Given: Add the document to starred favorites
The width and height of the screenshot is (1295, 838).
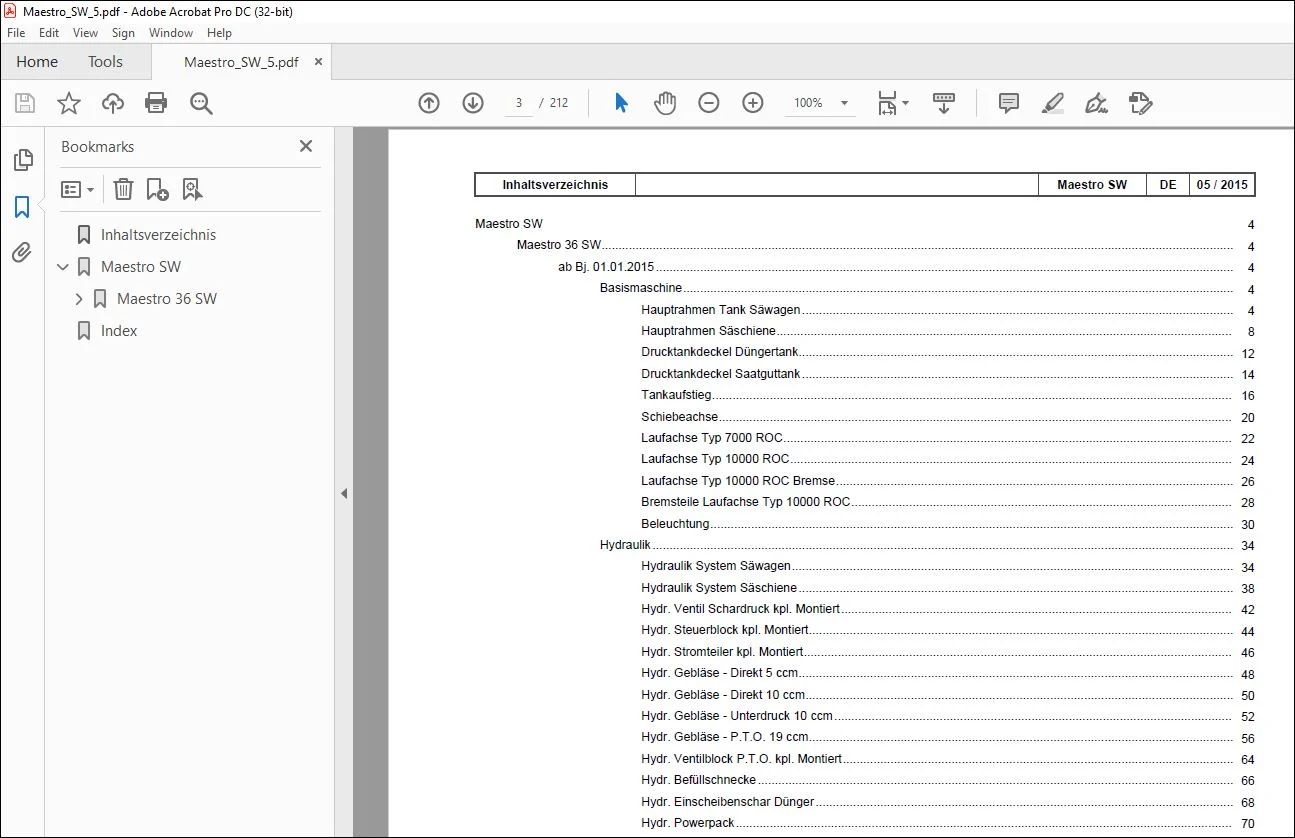Looking at the screenshot, I should [x=69, y=103].
